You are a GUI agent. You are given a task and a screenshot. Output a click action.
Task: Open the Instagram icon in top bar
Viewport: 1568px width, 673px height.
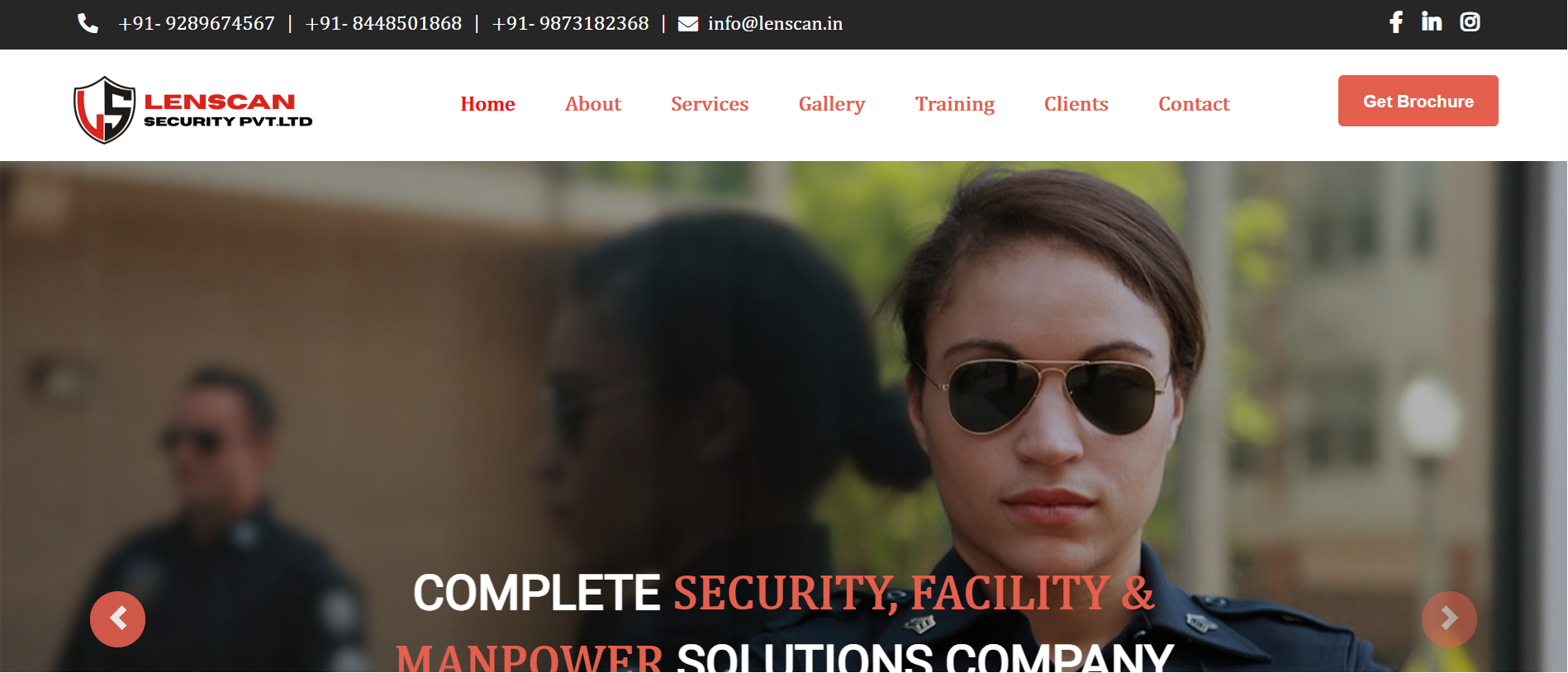tap(1470, 21)
